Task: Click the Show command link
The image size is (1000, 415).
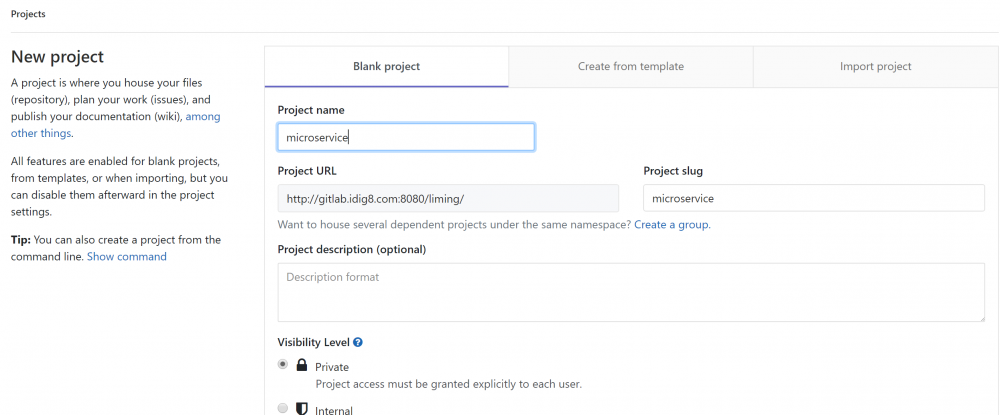Action: 126,256
